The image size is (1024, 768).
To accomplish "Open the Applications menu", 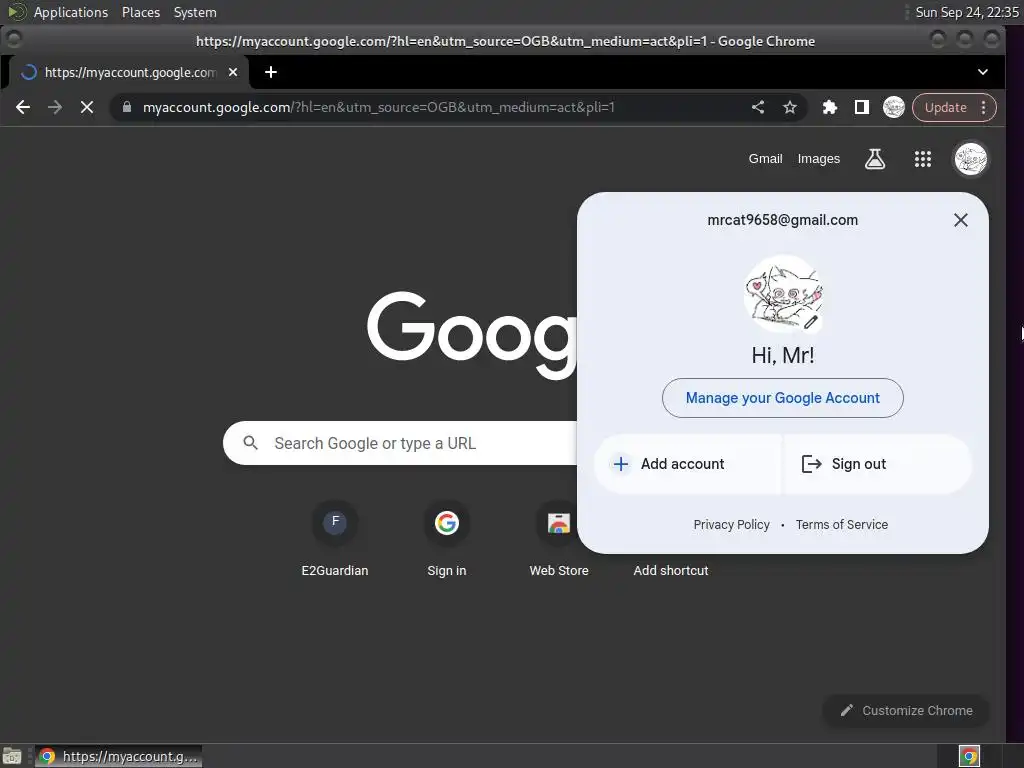I will [71, 12].
